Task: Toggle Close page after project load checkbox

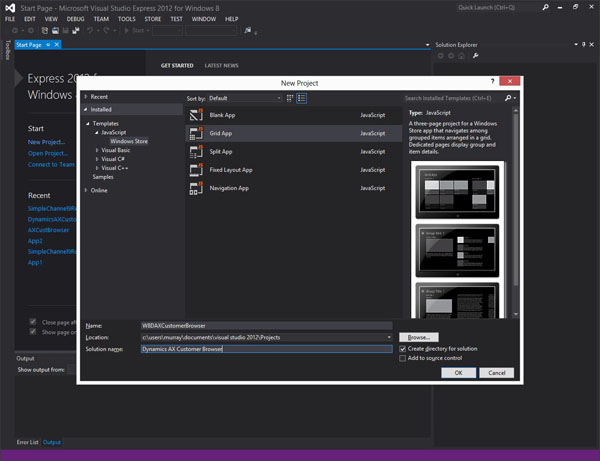Action: click(x=33, y=322)
